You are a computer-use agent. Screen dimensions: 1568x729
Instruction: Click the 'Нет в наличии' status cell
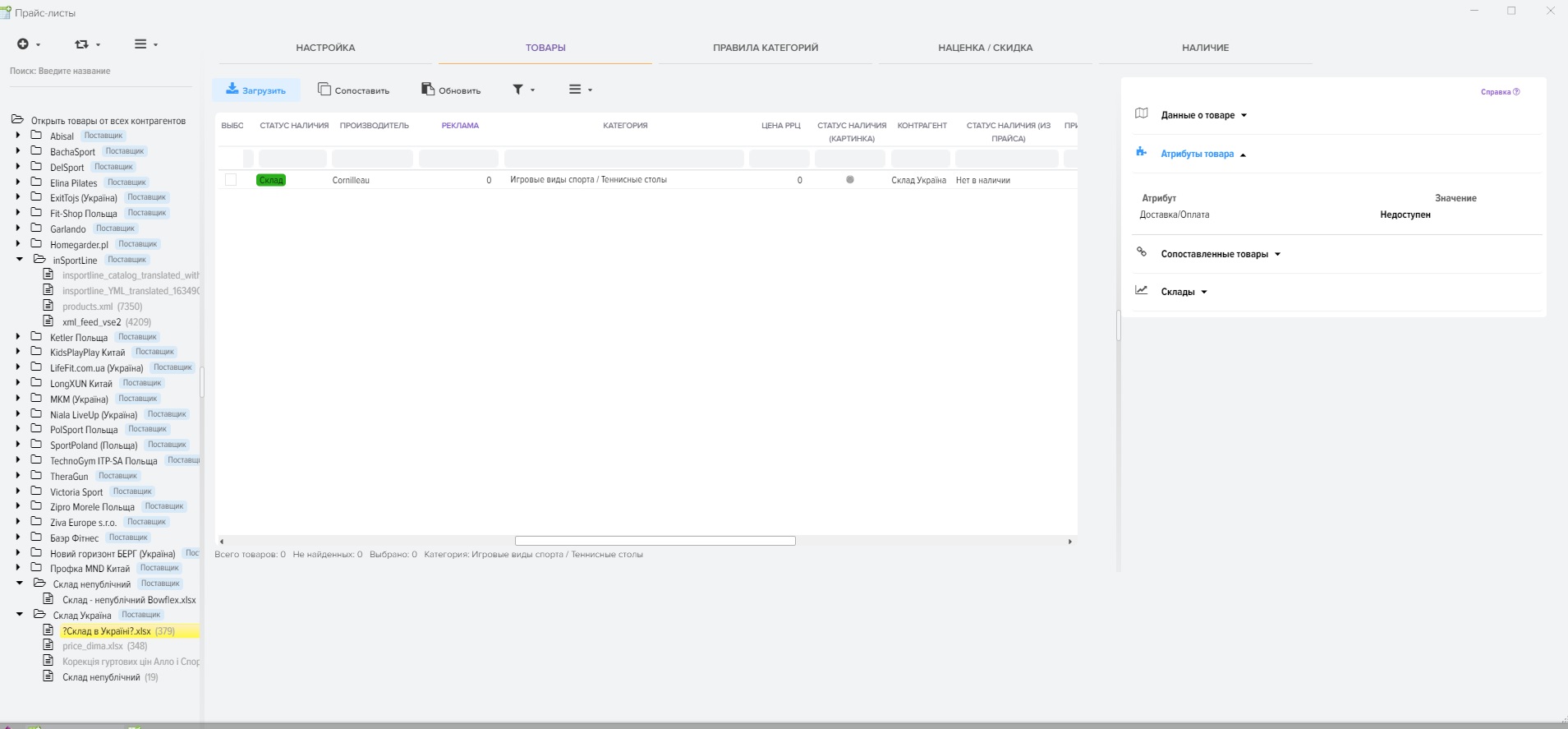point(982,180)
